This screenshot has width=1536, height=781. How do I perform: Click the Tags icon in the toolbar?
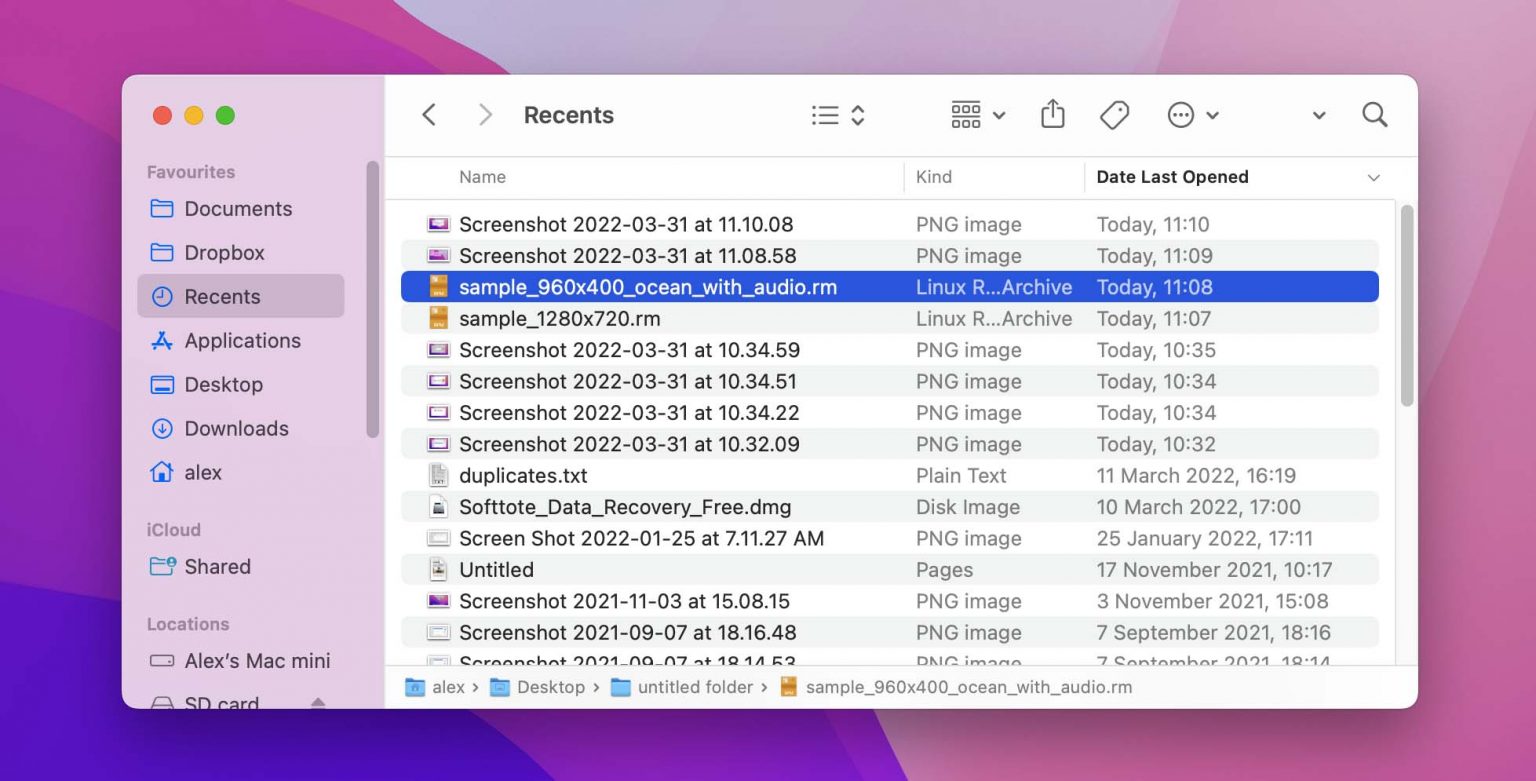coord(1113,114)
